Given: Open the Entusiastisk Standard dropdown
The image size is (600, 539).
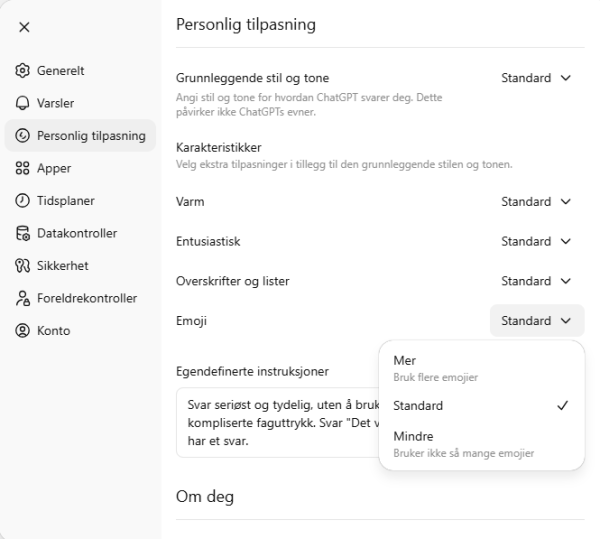Looking at the screenshot, I should 536,242.
